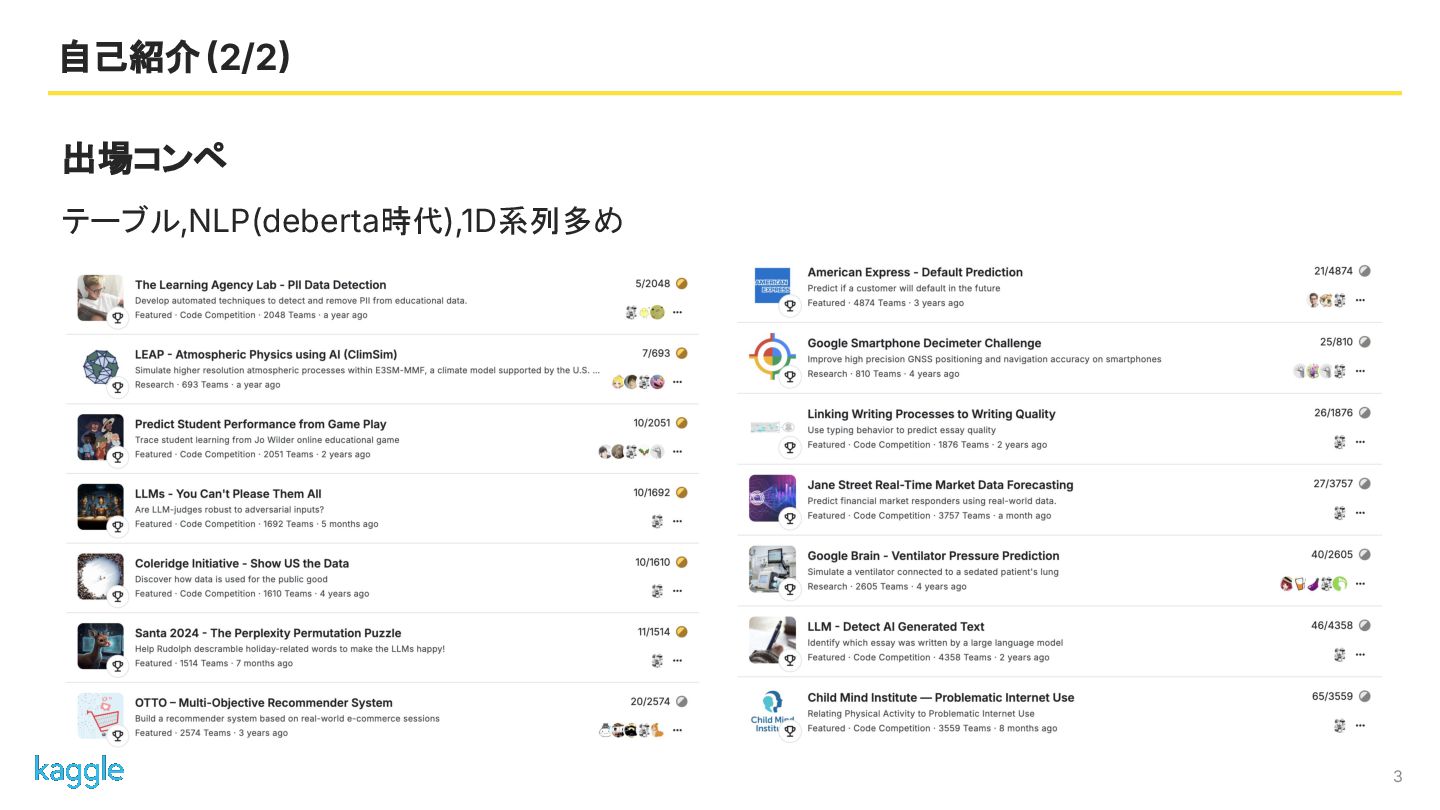Click the Jane Street competition thumbnail
1440x810 pixels.
click(772, 498)
